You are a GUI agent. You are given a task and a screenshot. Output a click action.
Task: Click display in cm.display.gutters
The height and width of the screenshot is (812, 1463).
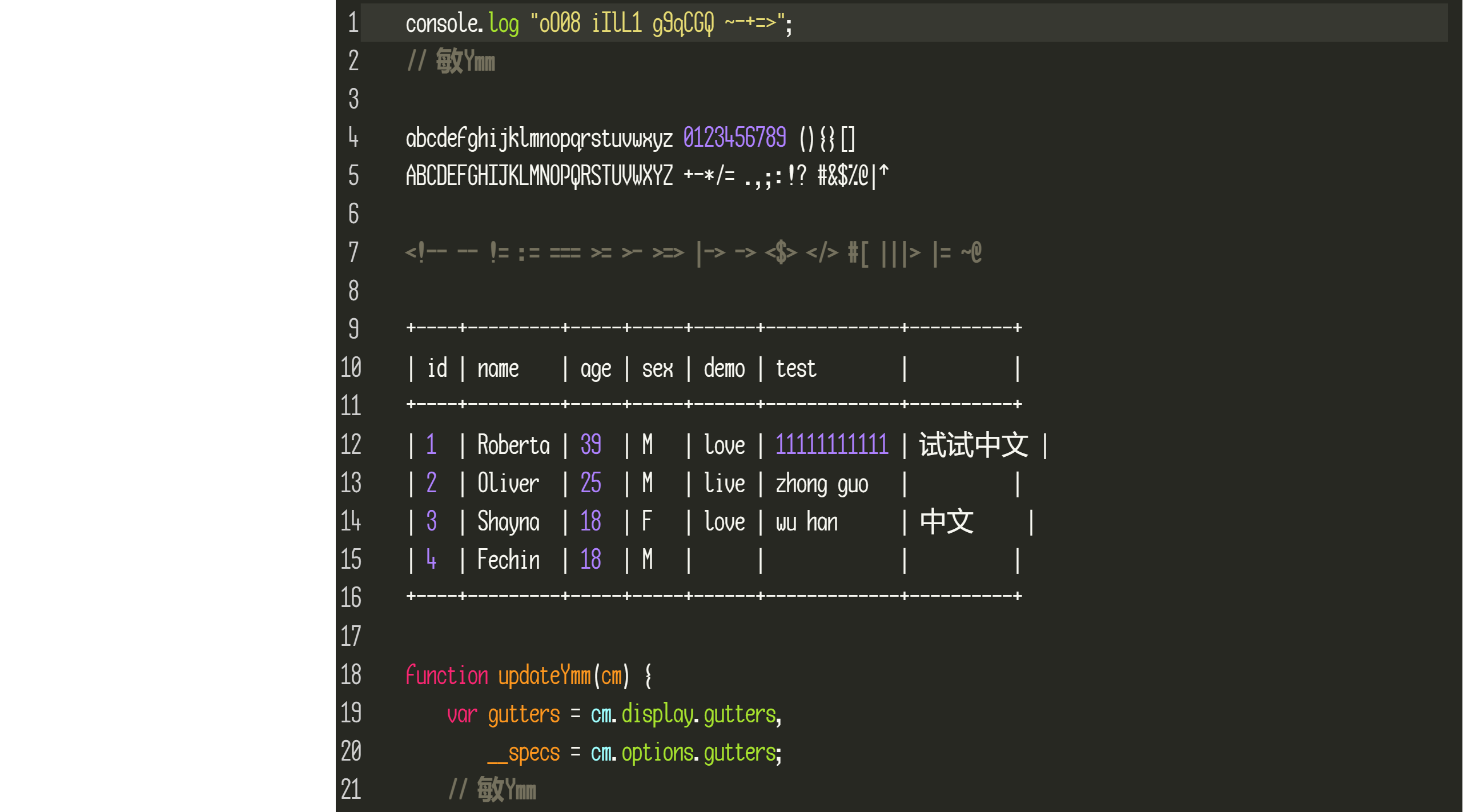point(657,714)
